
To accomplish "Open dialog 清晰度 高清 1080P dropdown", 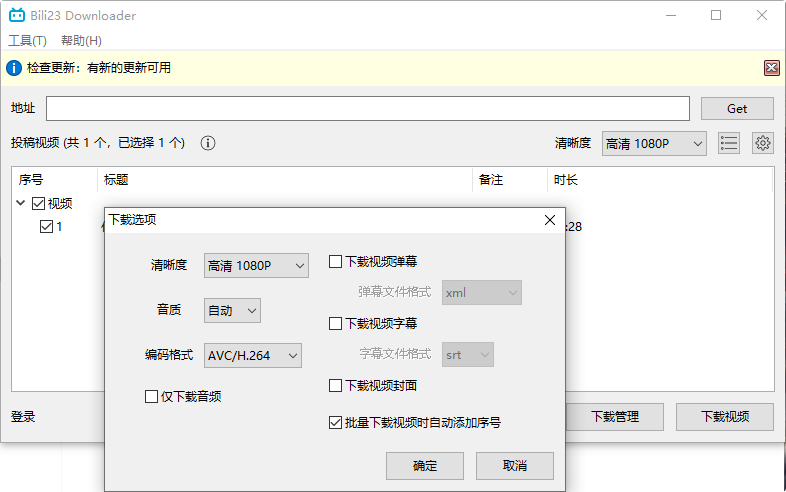I will point(256,266).
